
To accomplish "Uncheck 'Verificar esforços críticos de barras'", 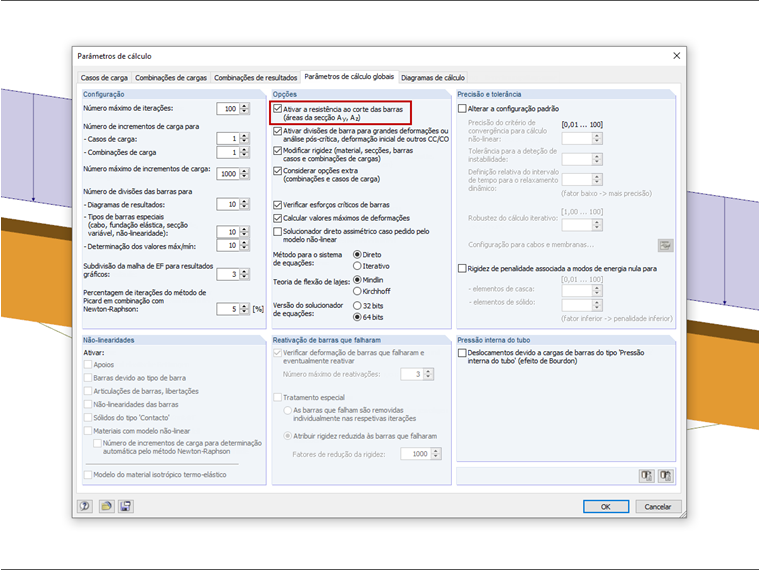I will point(278,205).
